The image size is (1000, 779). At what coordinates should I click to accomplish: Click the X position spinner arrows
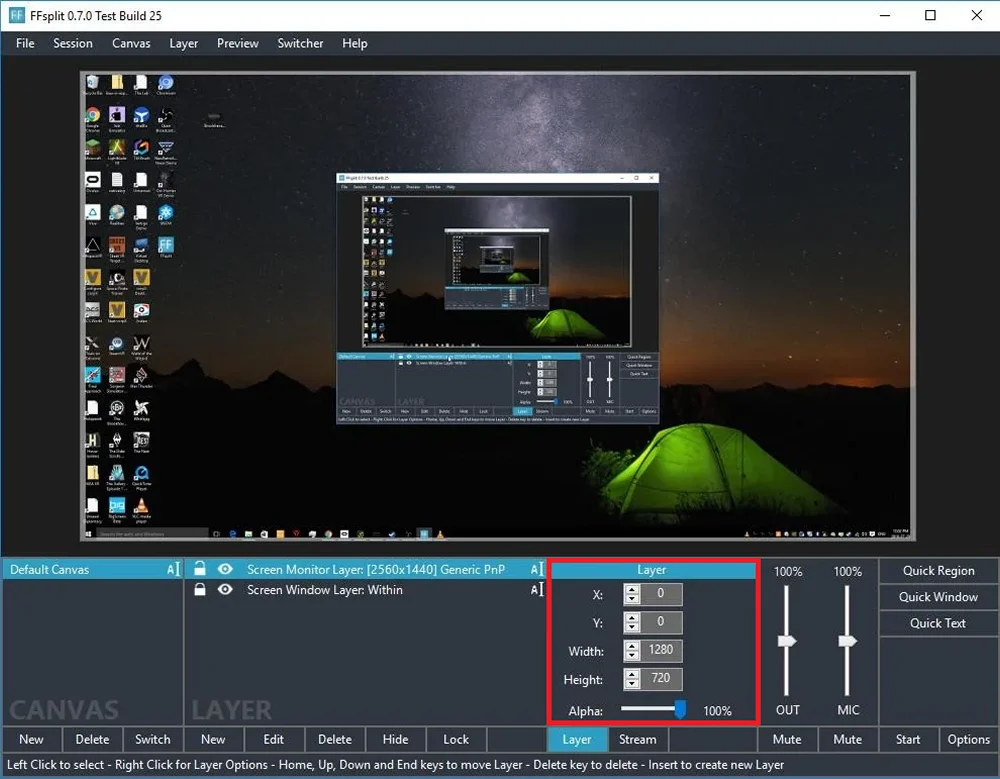tap(631, 595)
